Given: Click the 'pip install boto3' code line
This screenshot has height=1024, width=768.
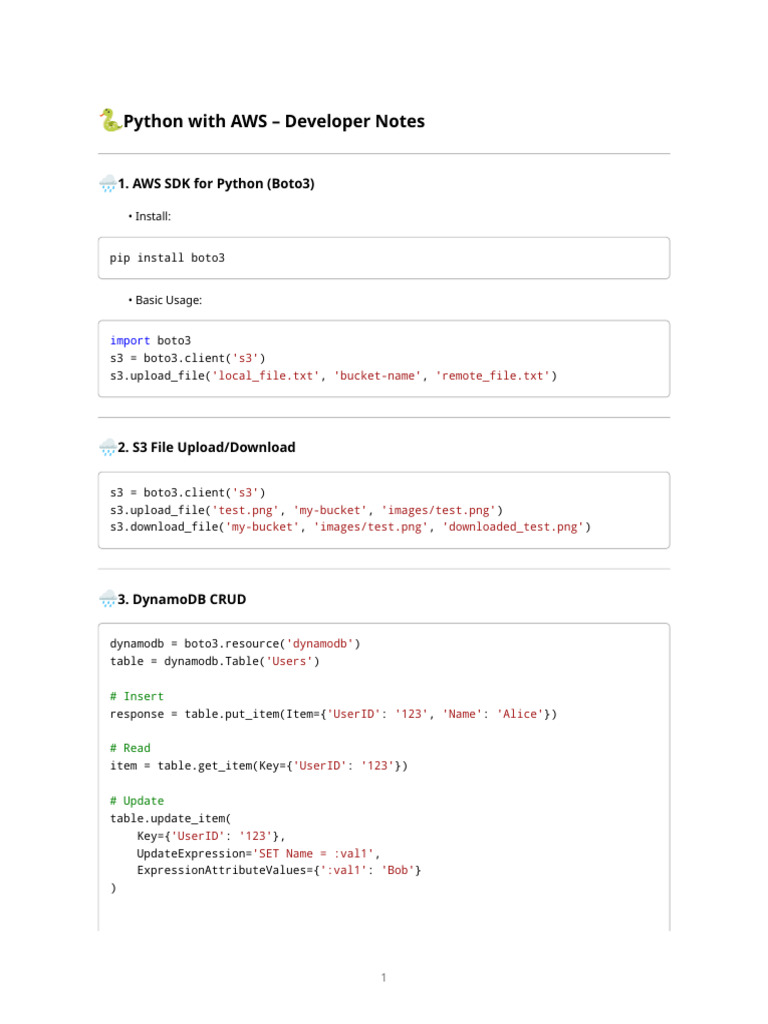Looking at the screenshot, I should tap(167, 258).
